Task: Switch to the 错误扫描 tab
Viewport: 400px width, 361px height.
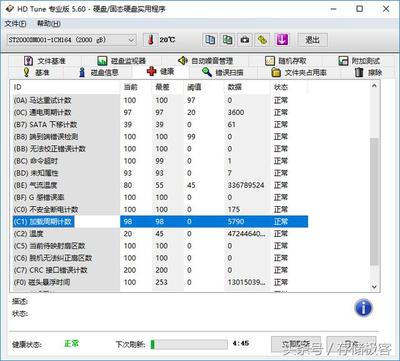Action: pos(223,72)
